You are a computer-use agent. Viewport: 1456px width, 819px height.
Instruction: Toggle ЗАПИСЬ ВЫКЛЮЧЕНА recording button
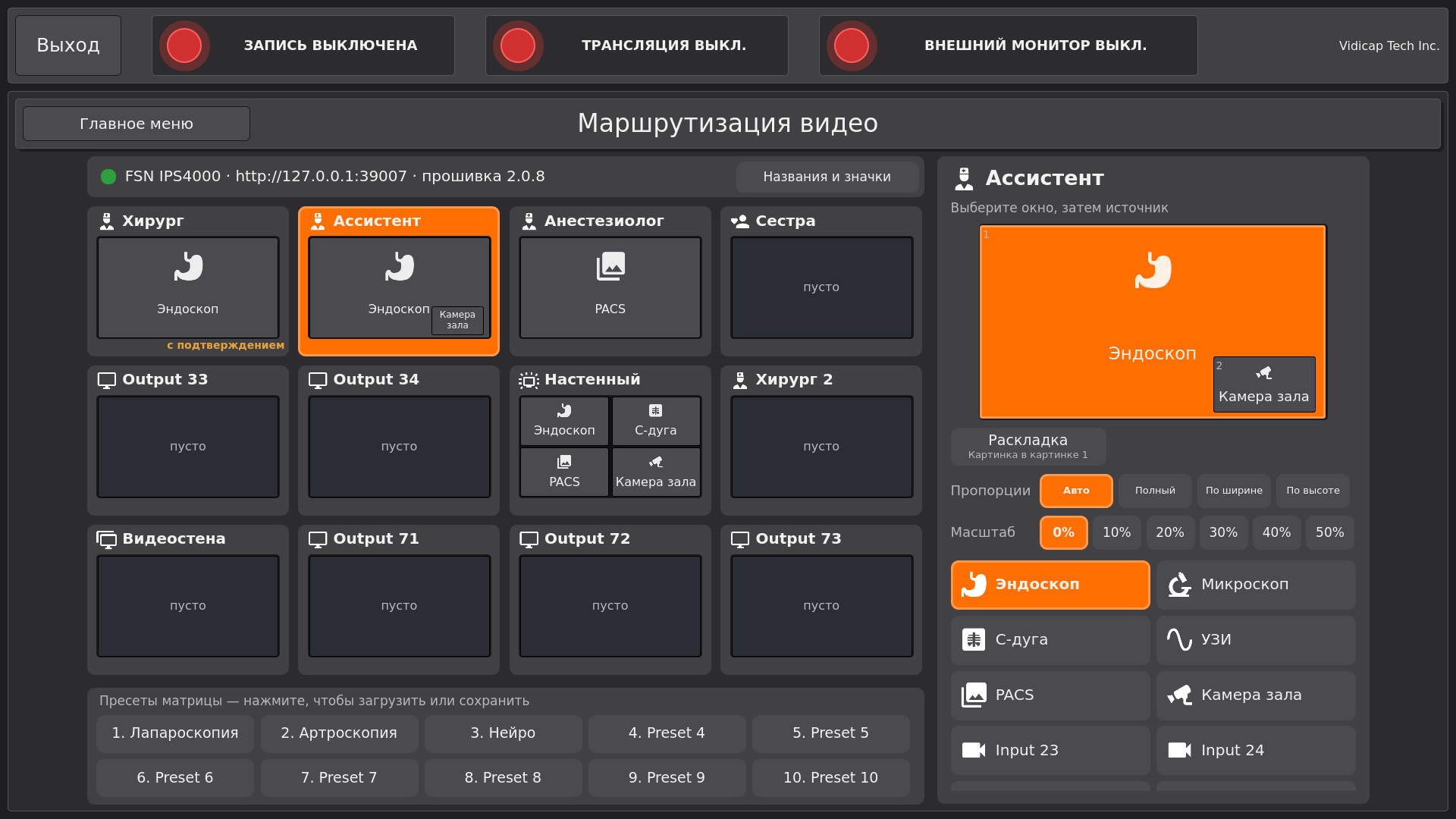click(303, 45)
